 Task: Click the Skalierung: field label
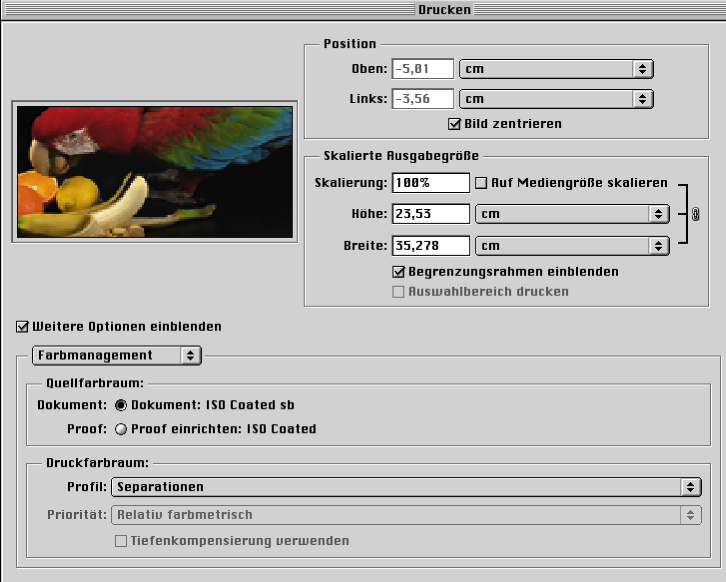(x=350, y=183)
